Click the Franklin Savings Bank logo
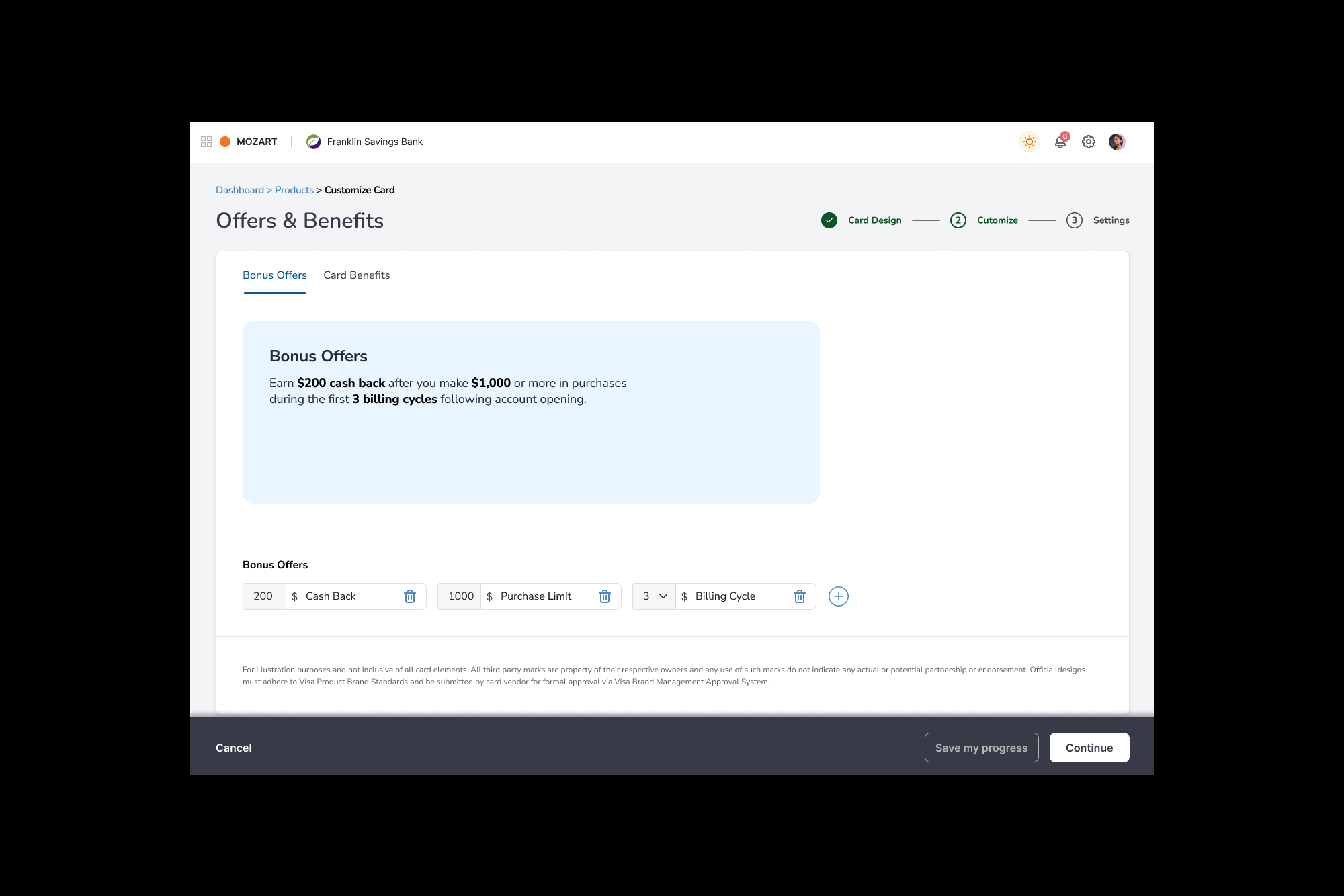Viewport: 1344px width, 896px height. point(313,142)
